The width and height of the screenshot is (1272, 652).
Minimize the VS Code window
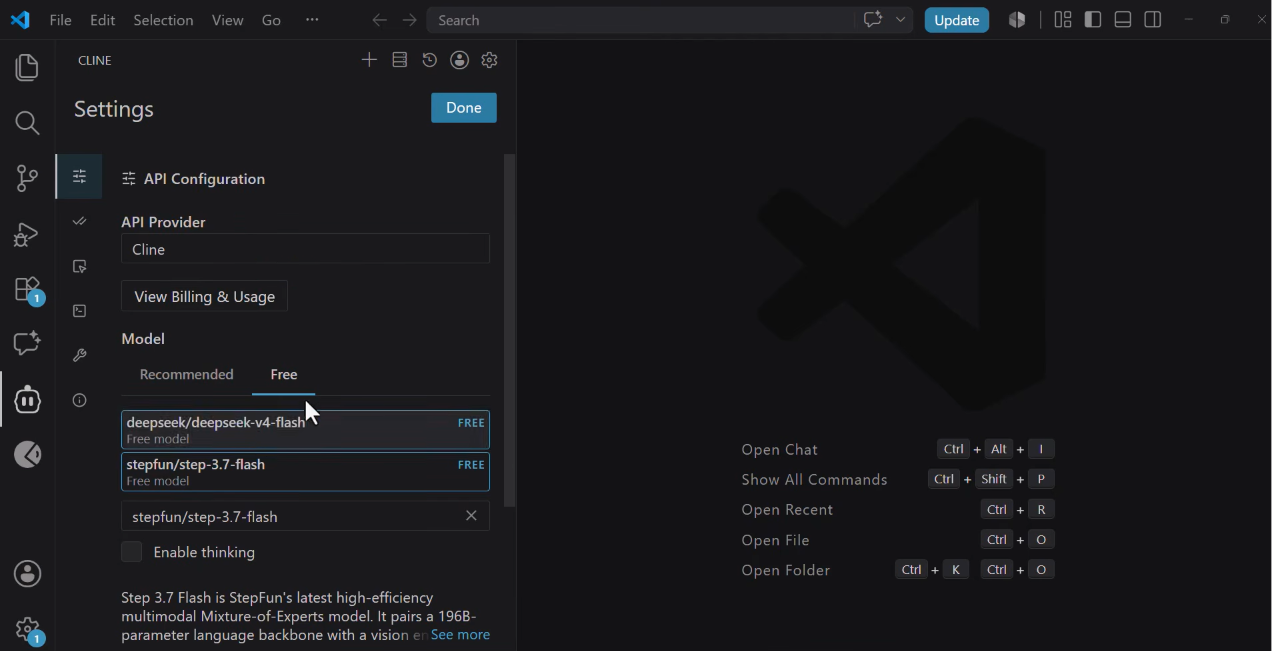pyautogui.click(x=1189, y=20)
